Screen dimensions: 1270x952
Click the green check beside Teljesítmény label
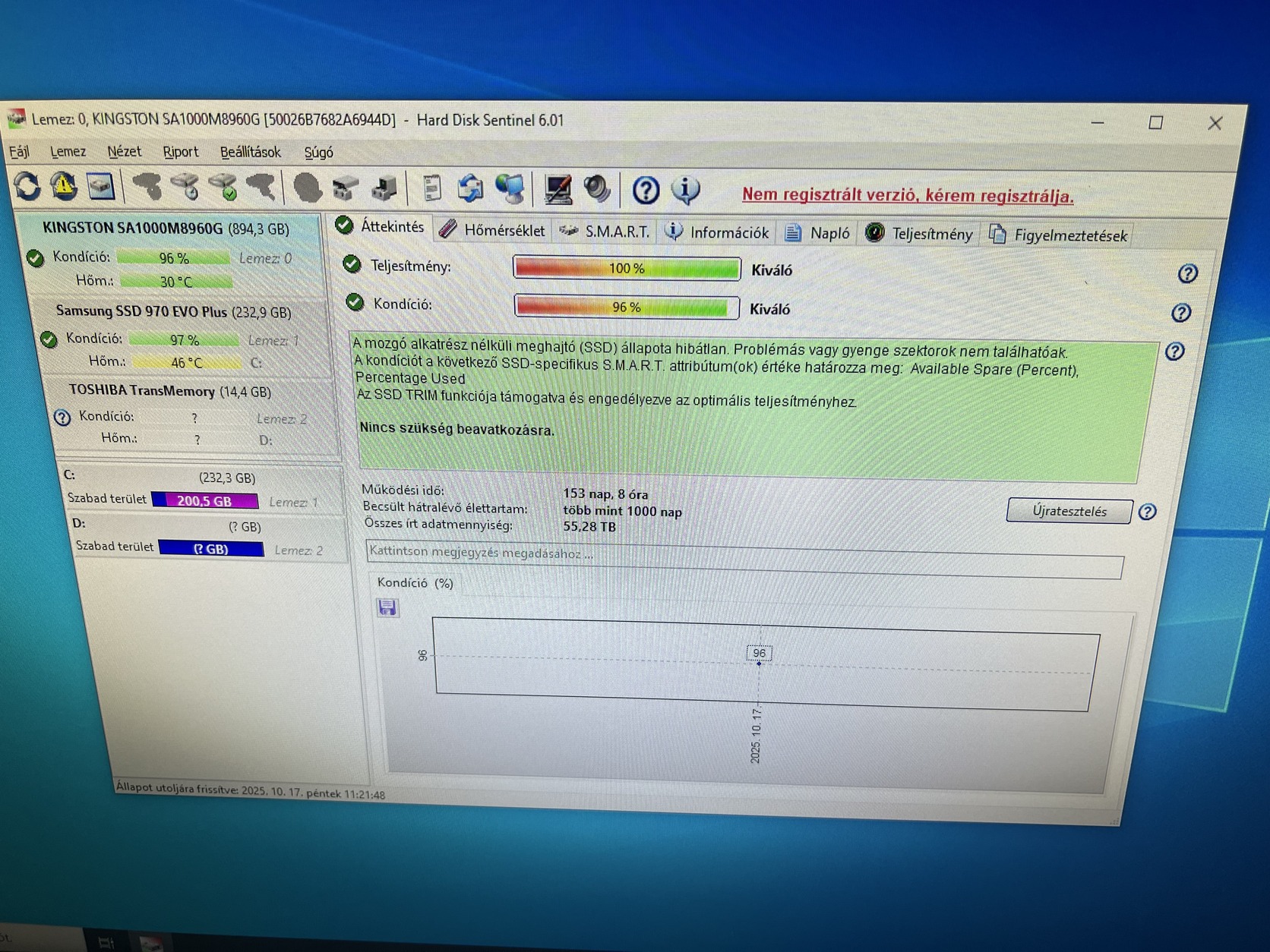pyautogui.click(x=352, y=264)
